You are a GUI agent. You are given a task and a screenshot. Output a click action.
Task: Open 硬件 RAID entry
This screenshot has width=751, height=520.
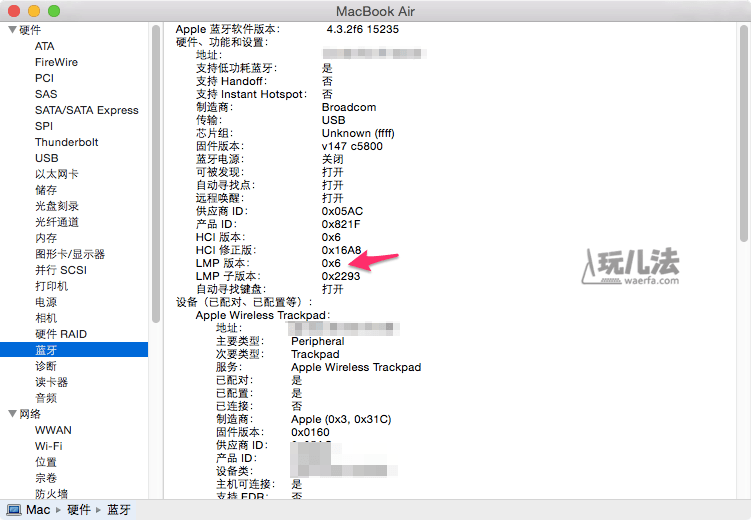click(x=61, y=334)
